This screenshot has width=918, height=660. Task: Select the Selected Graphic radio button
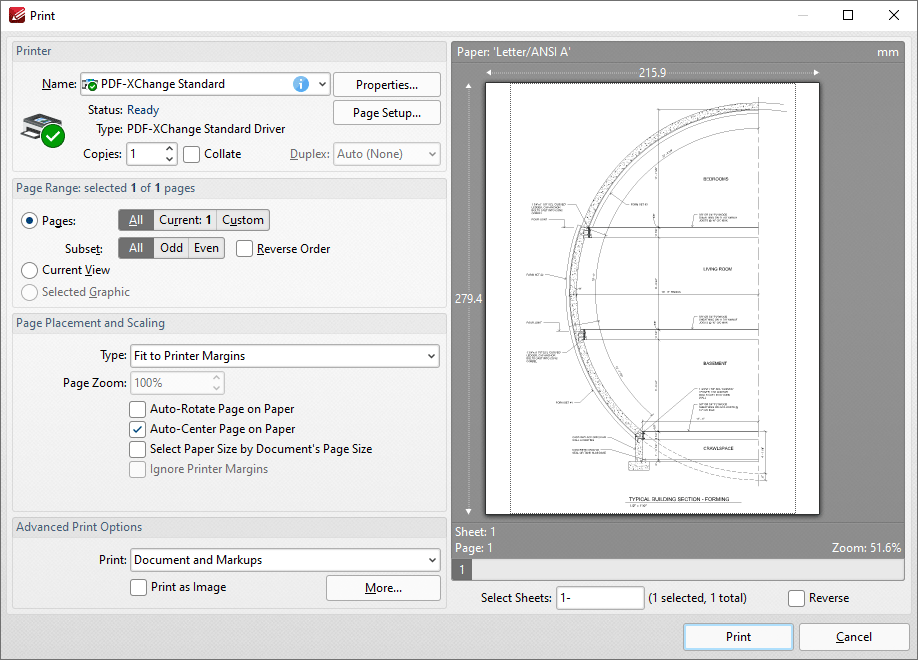[x=29, y=292]
